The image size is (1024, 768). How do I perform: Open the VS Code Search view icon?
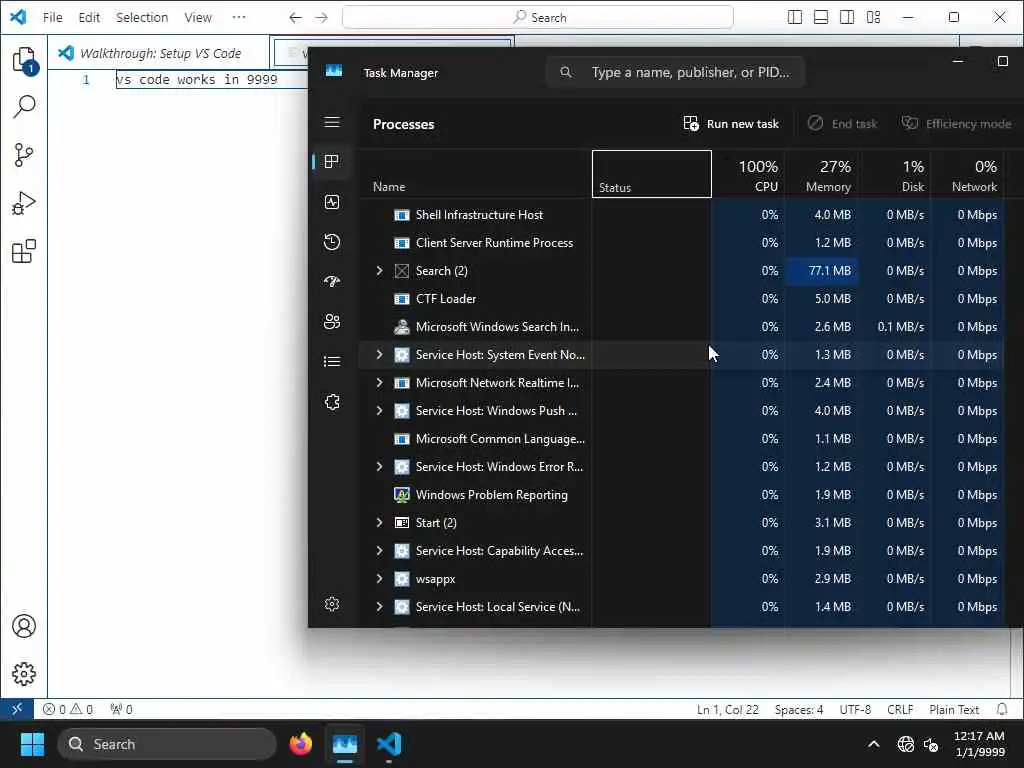tap(24, 106)
